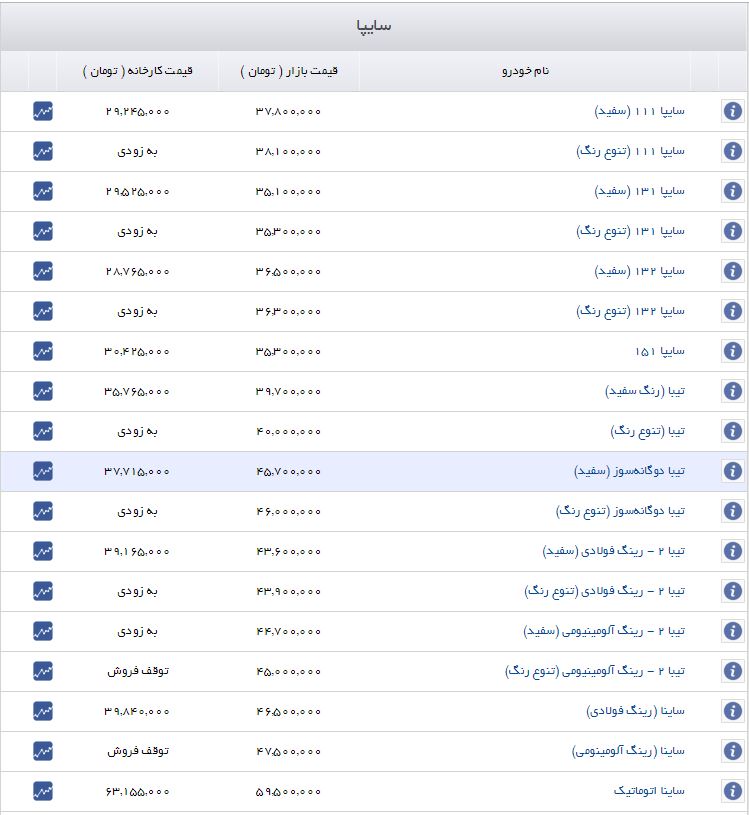Select factory price ۶۳,۱۵۵,۰۰۰ cell
Image resolution: width=749 pixels, height=815 pixels.
point(138,792)
